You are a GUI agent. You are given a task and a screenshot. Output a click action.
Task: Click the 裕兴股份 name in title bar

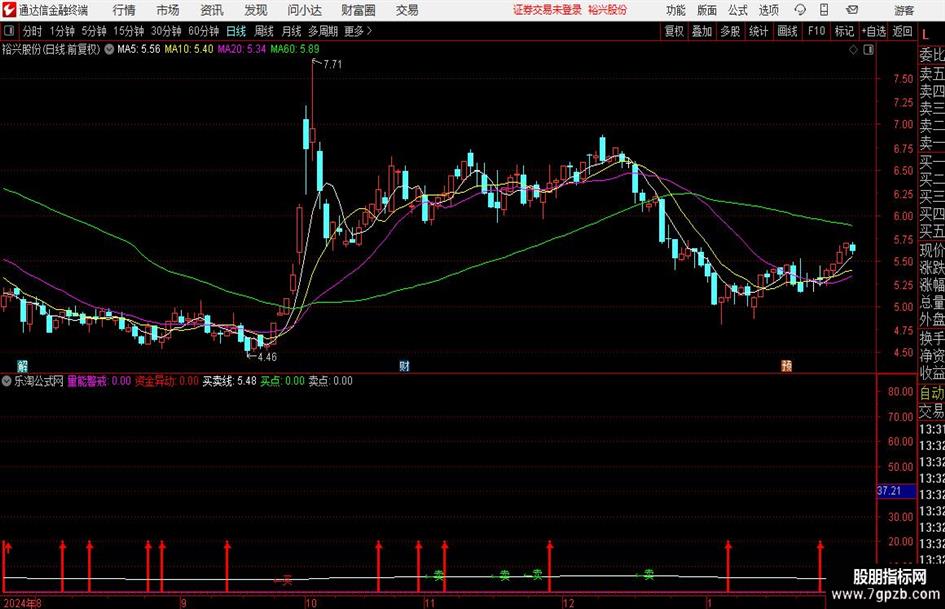click(x=608, y=10)
